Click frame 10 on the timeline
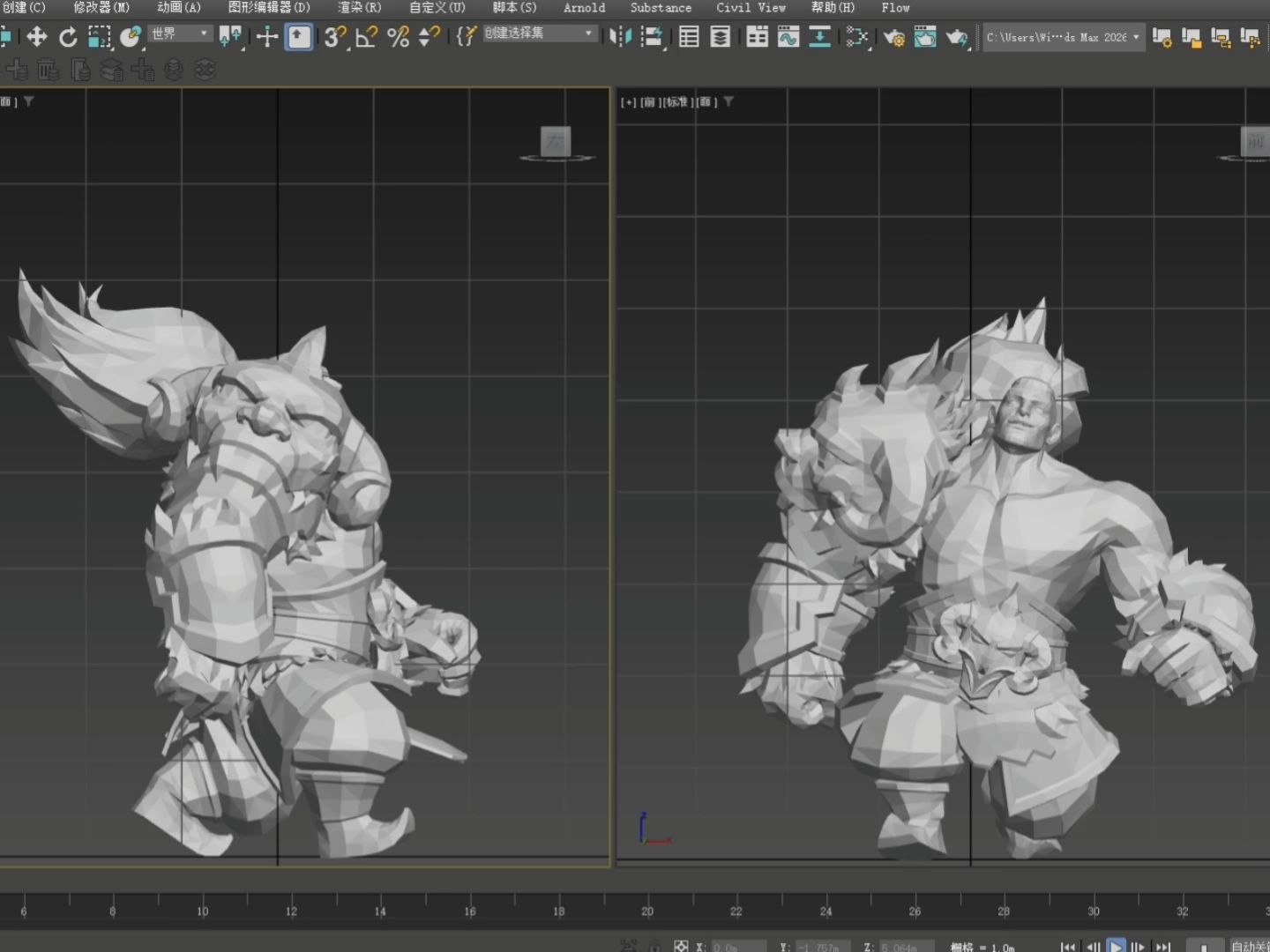1270x952 pixels. pyautogui.click(x=203, y=911)
